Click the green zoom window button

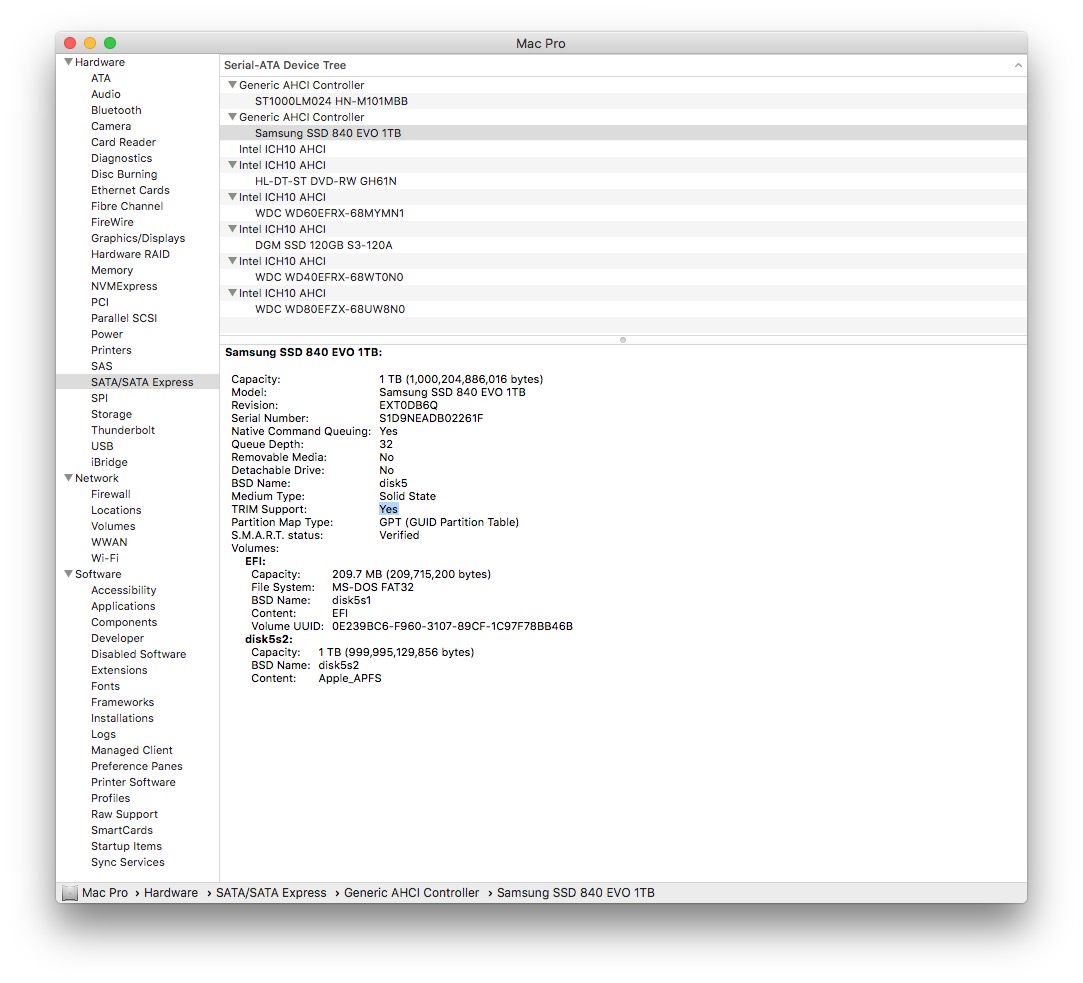[110, 43]
